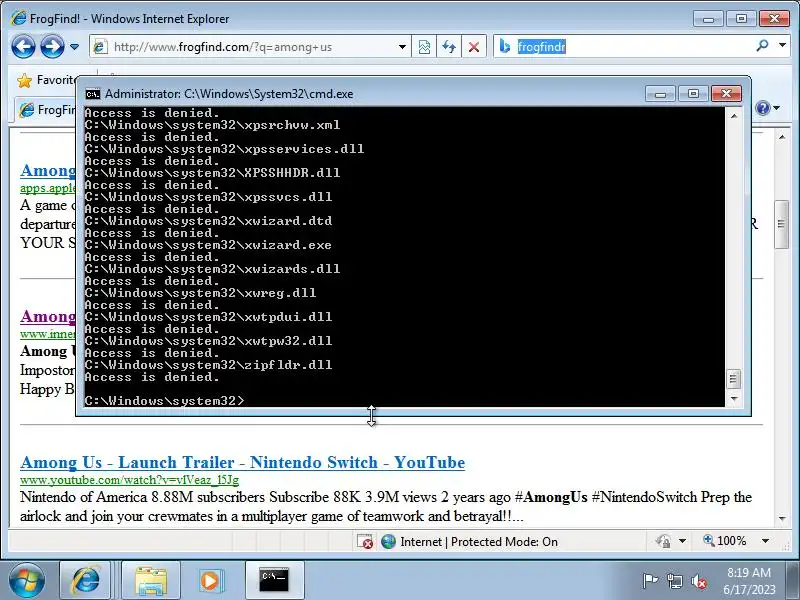This screenshot has width=800, height=600.
Task: Click the C:\Windows\system32> prompt line
Action: [x=164, y=401]
